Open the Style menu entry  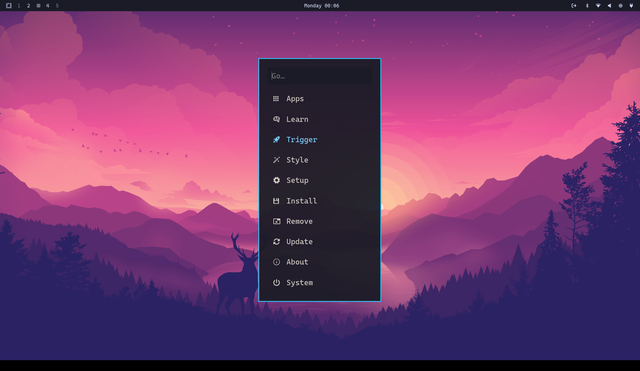click(x=320, y=160)
